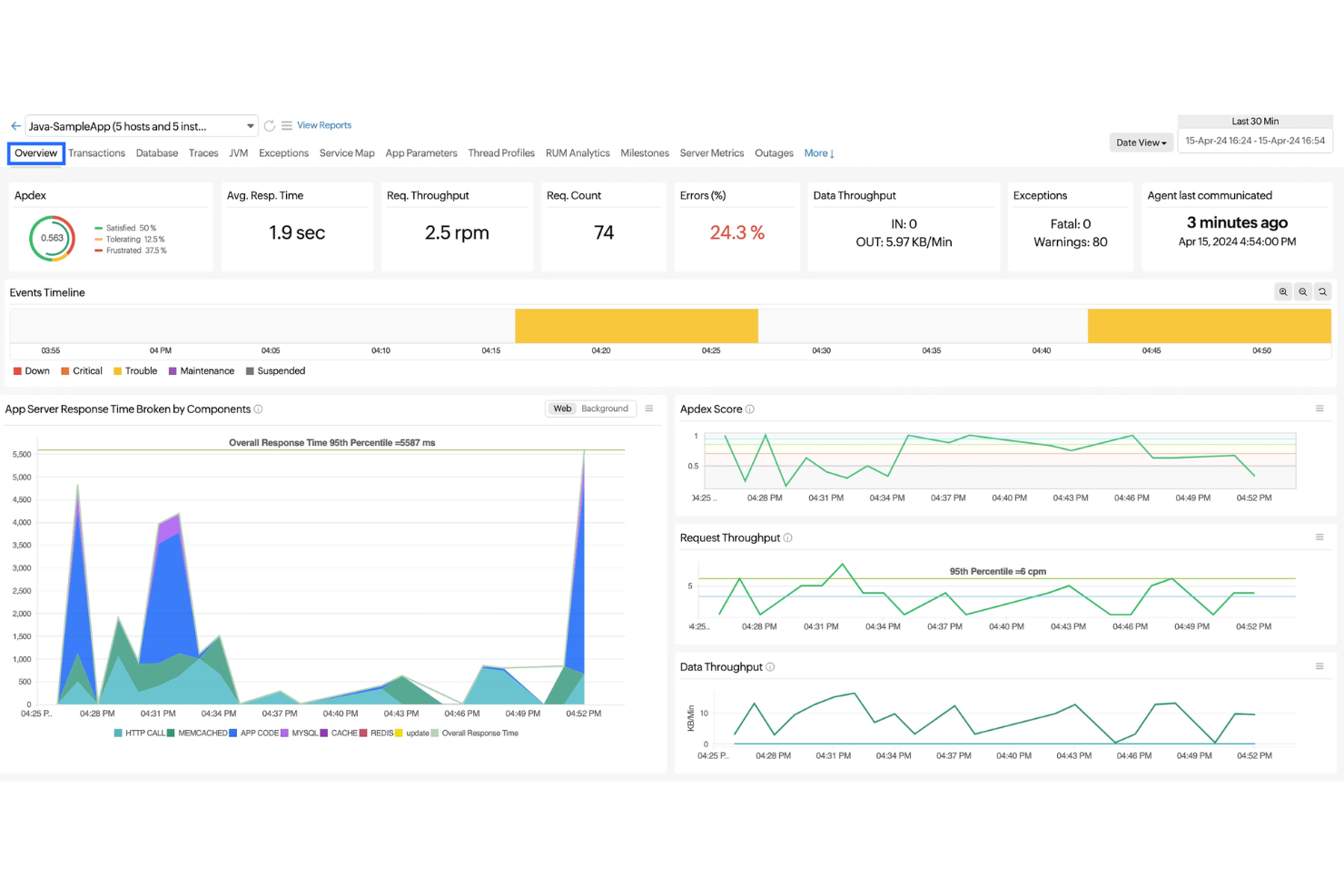
Task: Open the Java-SampleApp application selector dropdown
Action: [x=250, y=125]
